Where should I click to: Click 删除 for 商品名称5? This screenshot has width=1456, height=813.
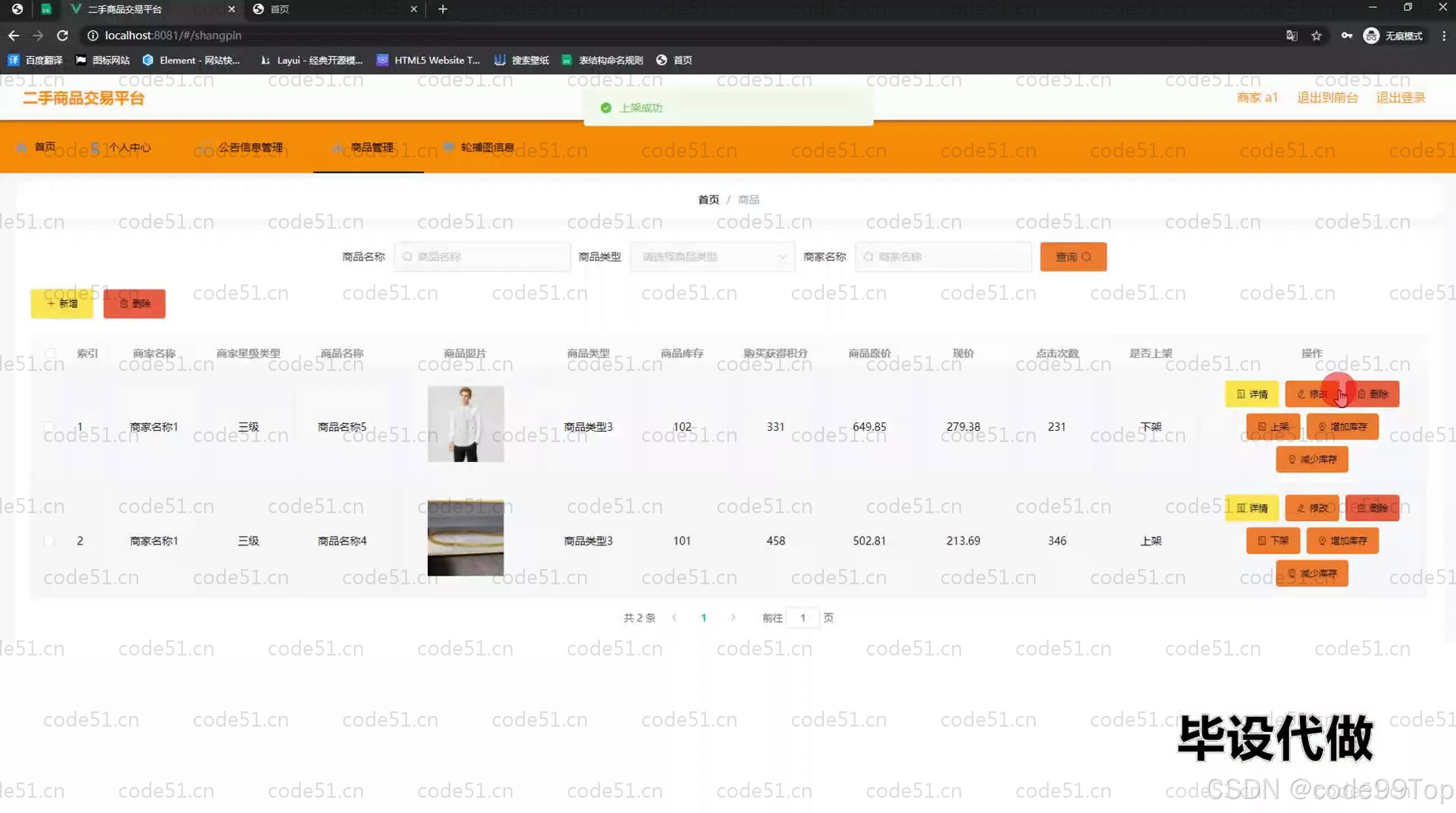pyautogui.click(x=1372, y=394)
